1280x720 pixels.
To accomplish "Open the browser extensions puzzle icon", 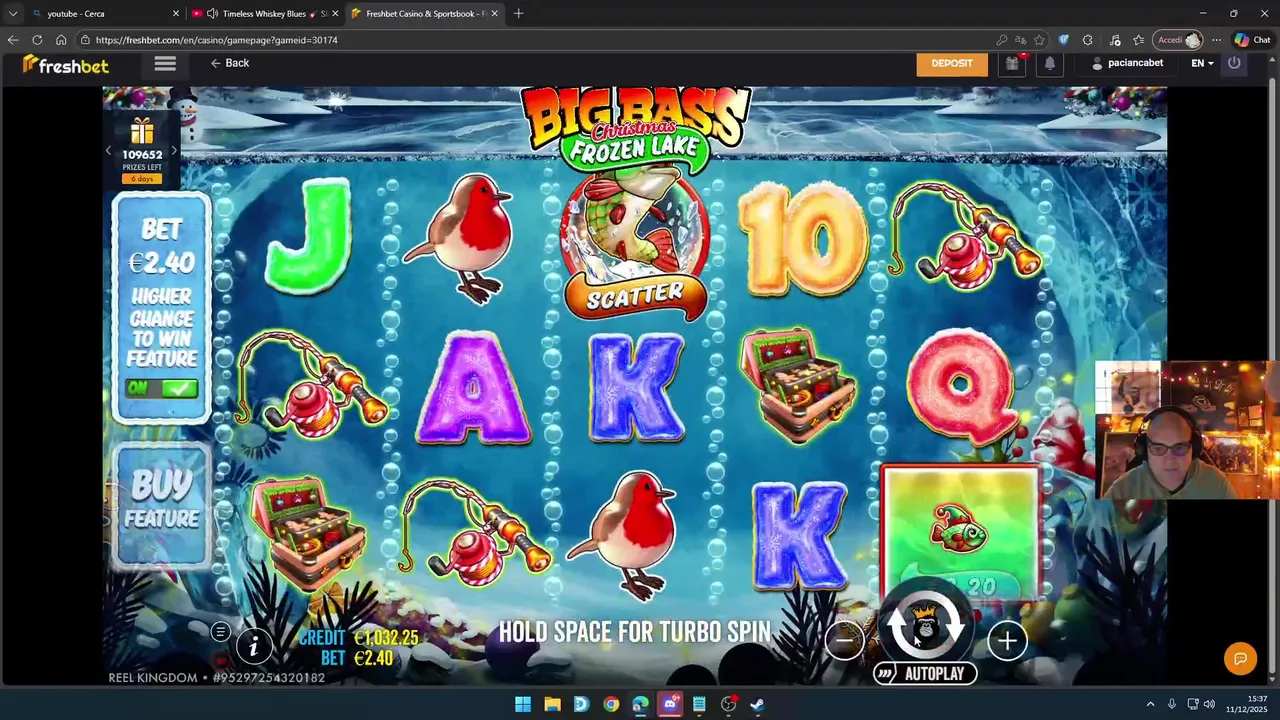I will point(1088,40).
